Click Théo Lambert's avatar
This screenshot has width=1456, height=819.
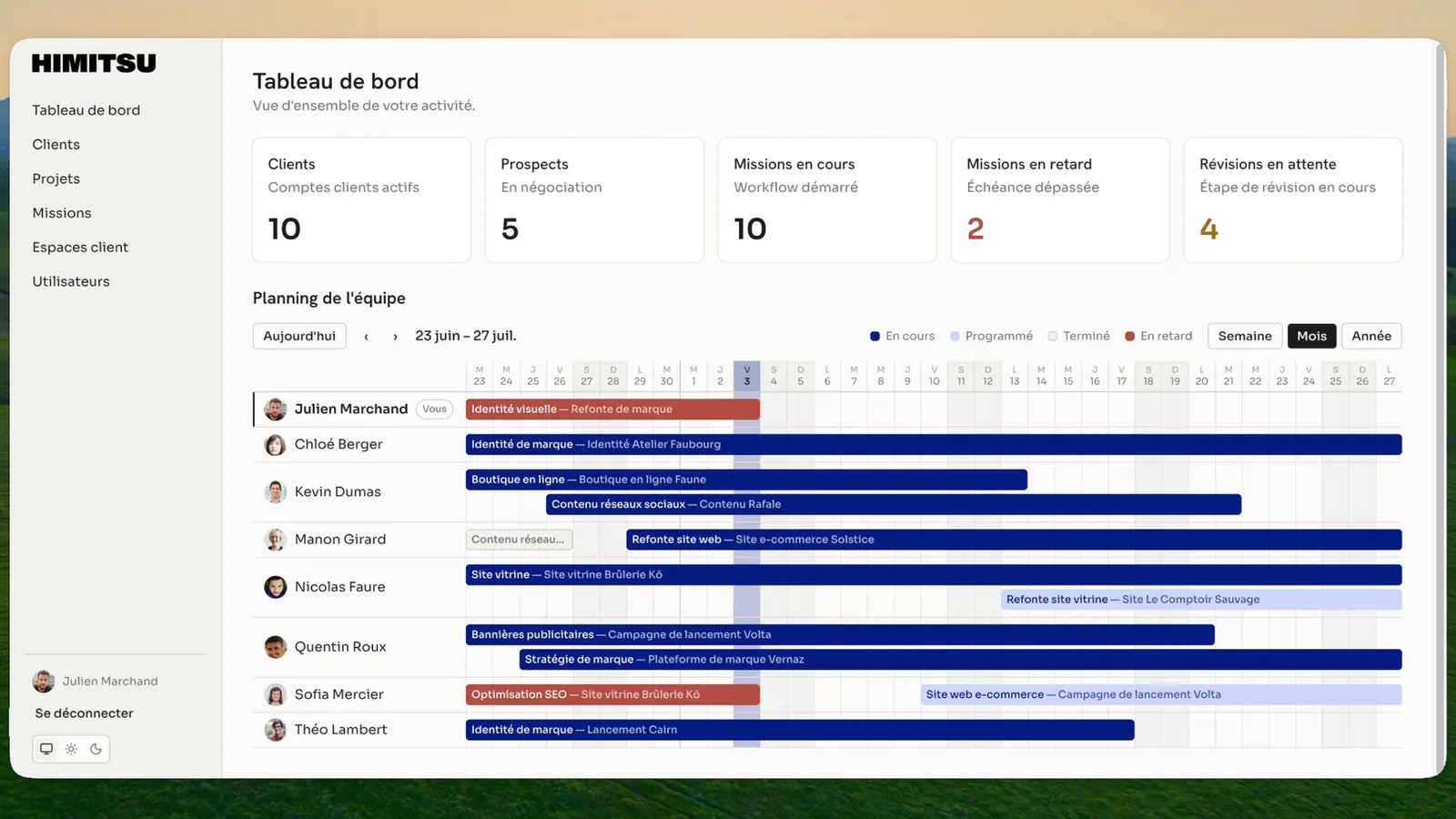click(x=275, y=730)
